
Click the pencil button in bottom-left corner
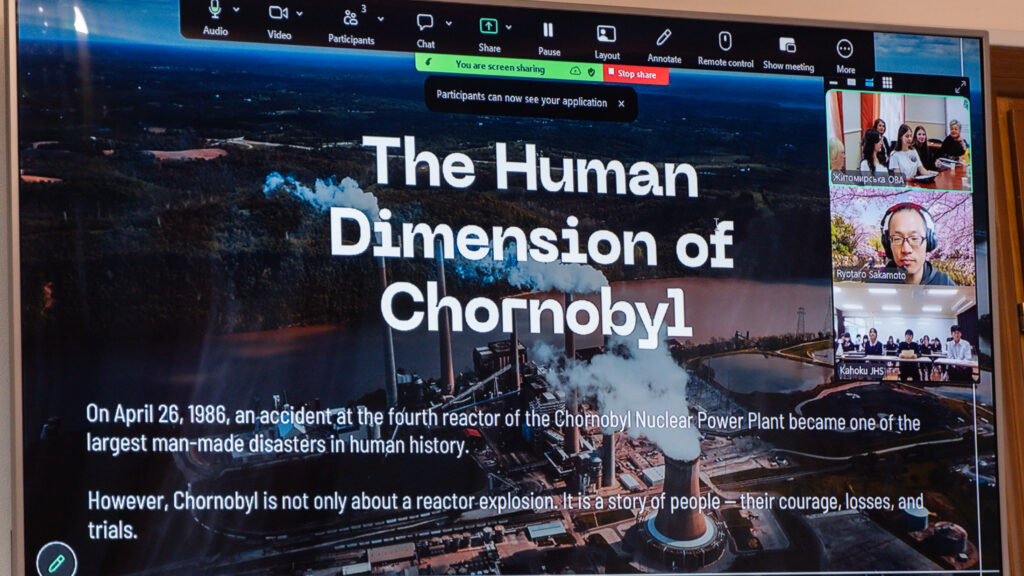[56, 562]
